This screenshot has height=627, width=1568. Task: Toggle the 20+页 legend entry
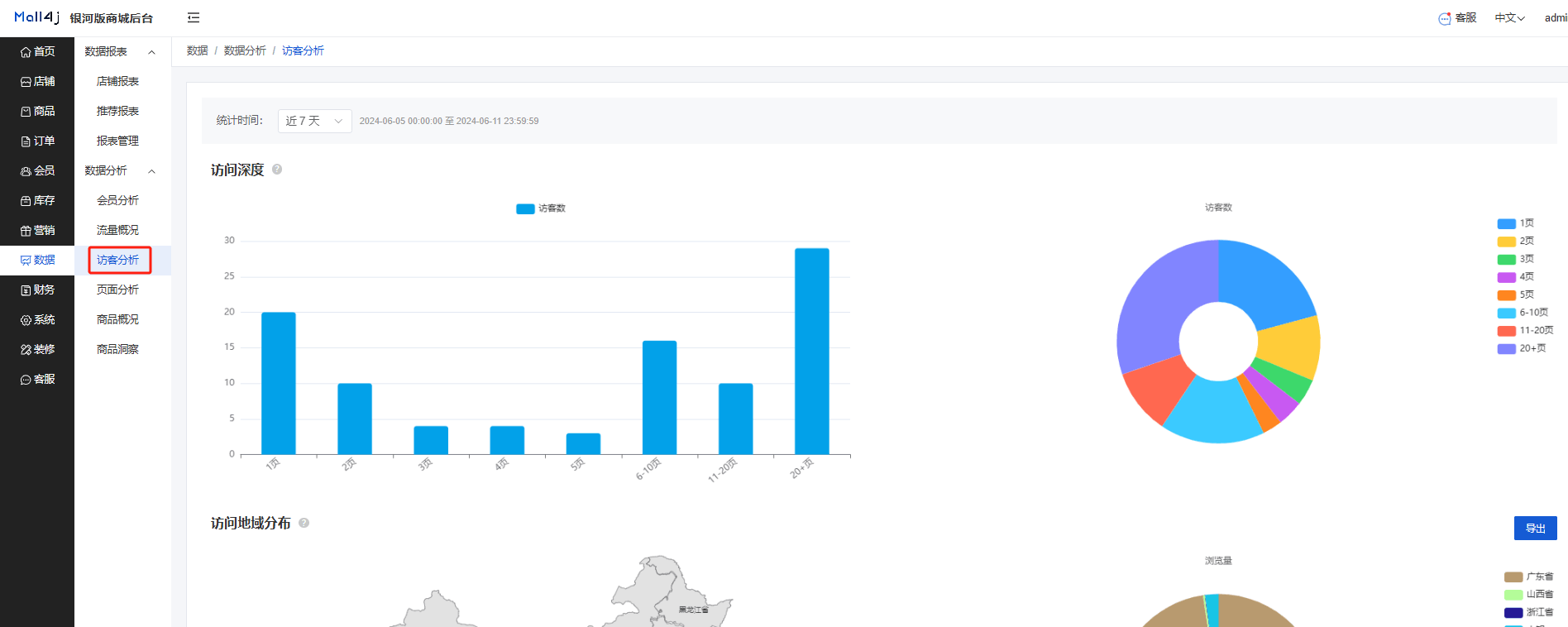[1522, 348]
